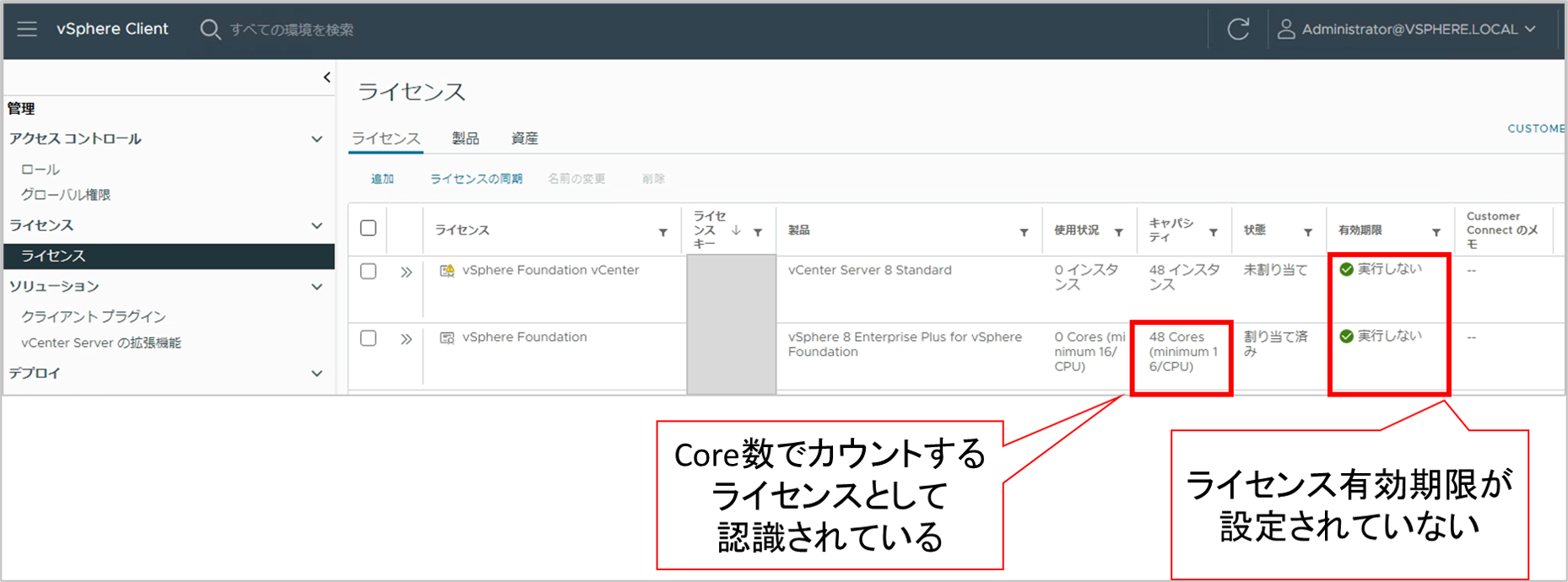Collapse the ライセンス sidebar section
Screen dimensions: 1568x582
(x=316, y=226)
